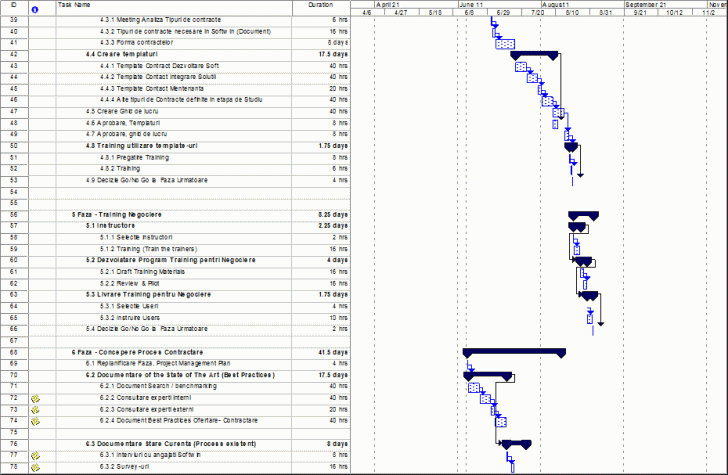Click the Indicators info icon column header
Viewport: 728px width, 475px height.
tap(36, 9)
